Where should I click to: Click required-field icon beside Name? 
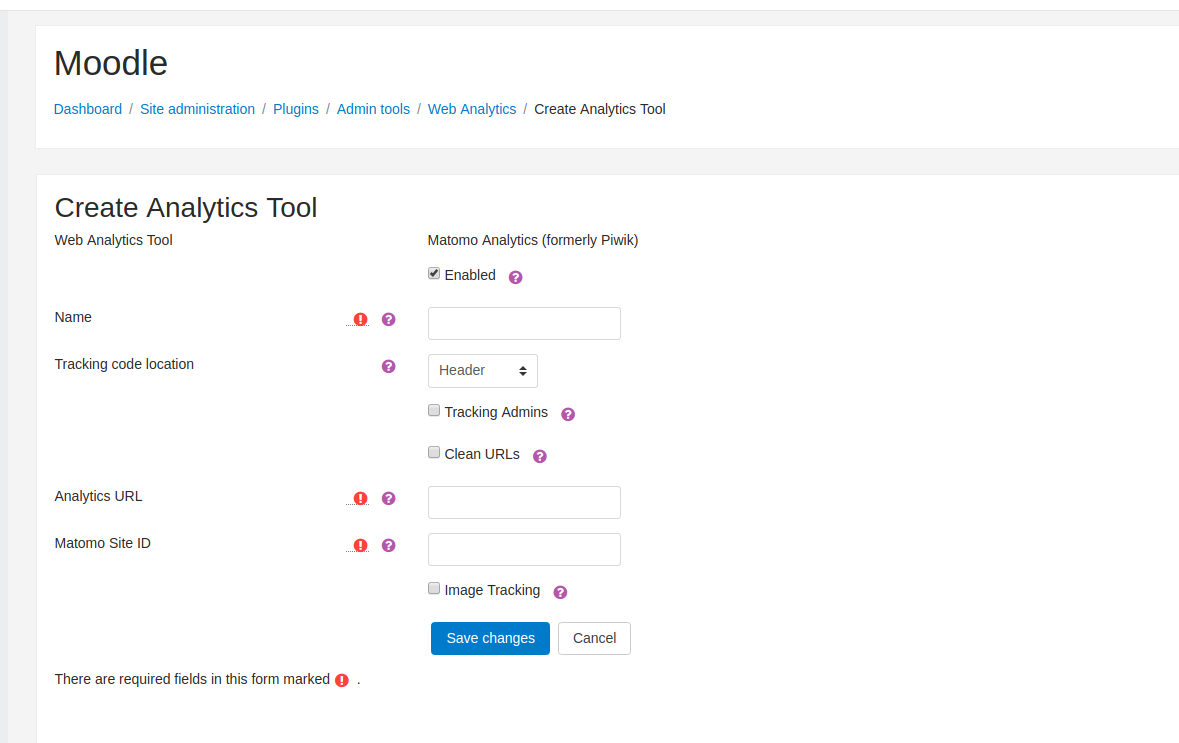point(360,320)
